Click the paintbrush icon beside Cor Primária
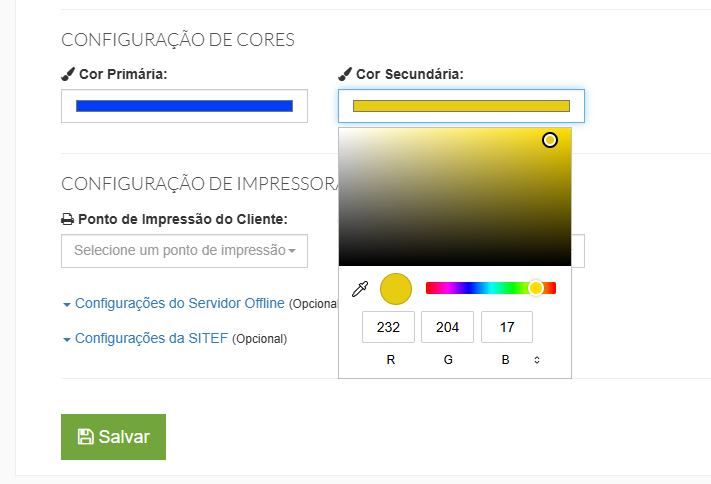 coord(68,74)
